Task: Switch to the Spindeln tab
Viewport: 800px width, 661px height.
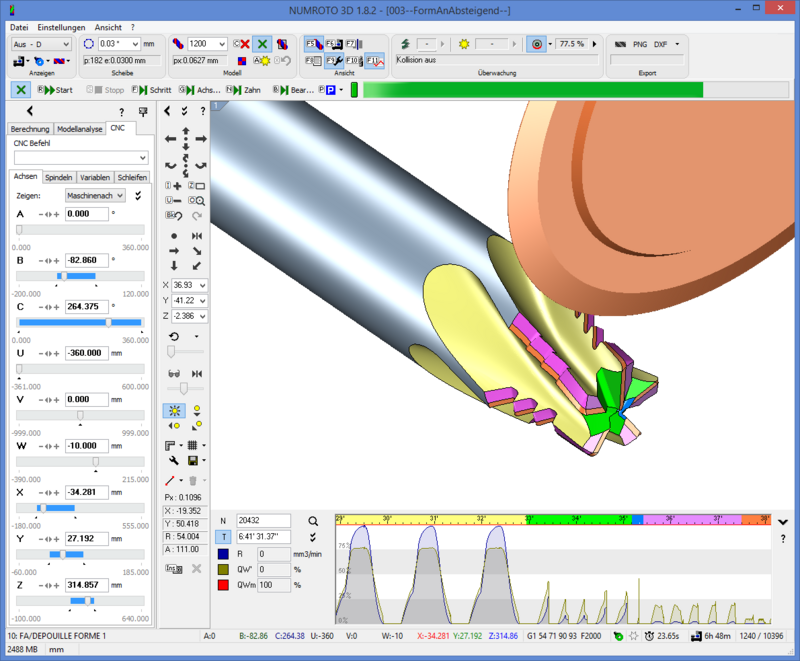Action: 59,177
